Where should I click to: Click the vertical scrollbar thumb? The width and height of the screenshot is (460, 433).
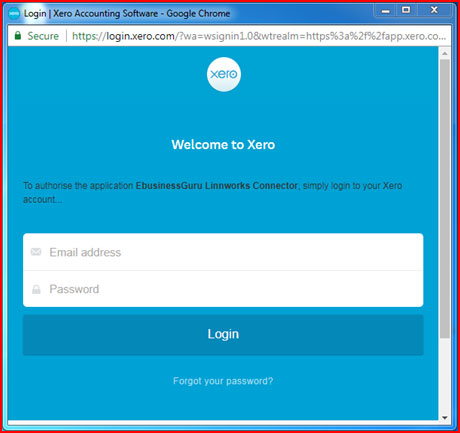pos(445,199)
